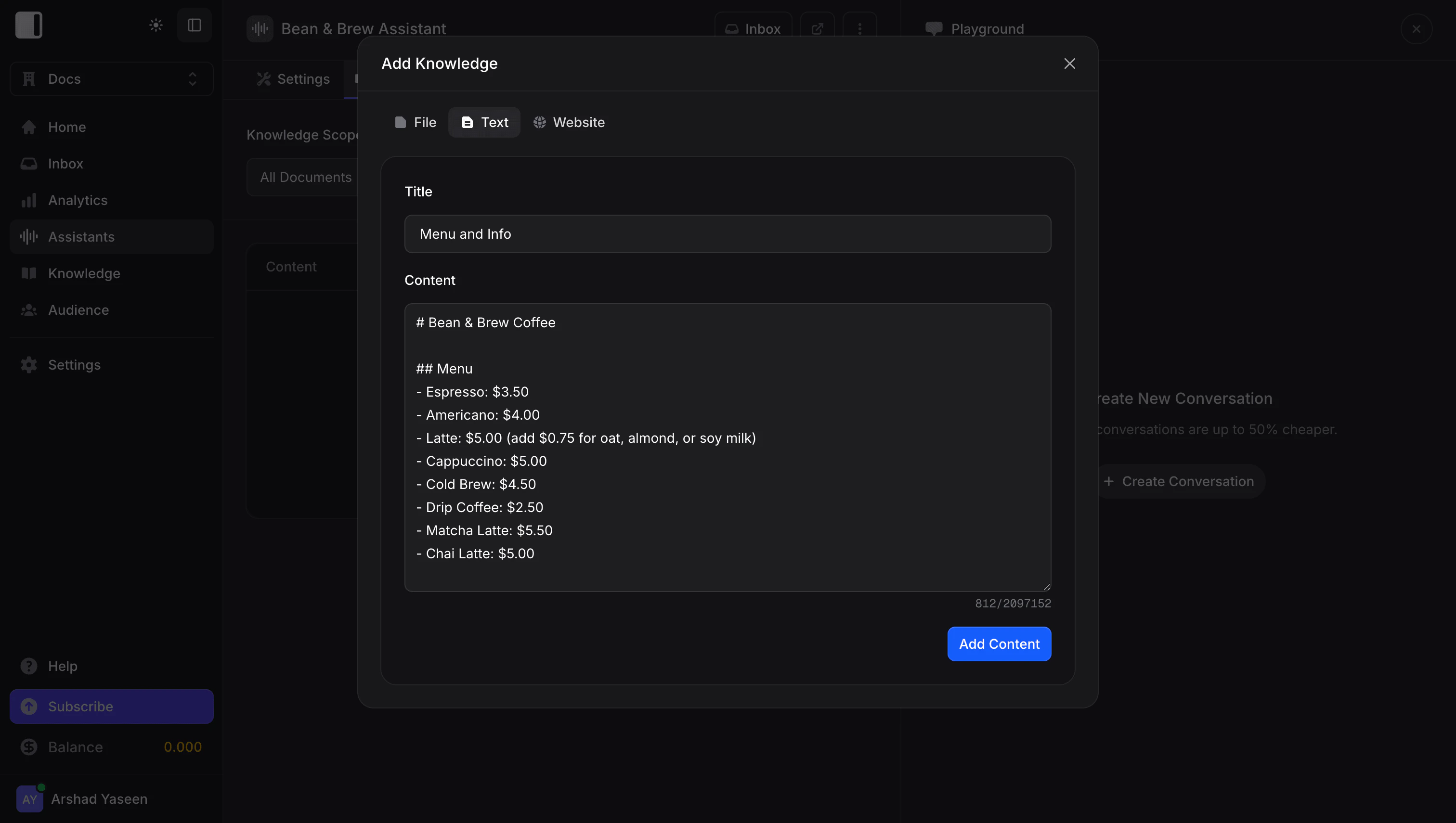Click the Help icon

(x=29, y=666)
